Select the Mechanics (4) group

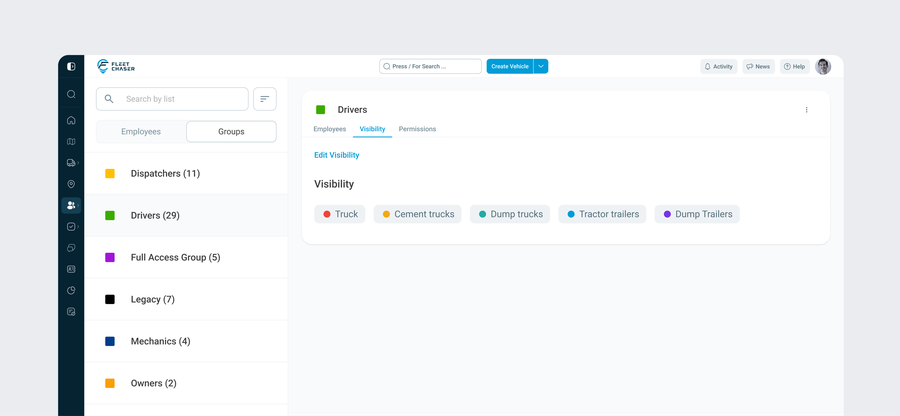186,341
